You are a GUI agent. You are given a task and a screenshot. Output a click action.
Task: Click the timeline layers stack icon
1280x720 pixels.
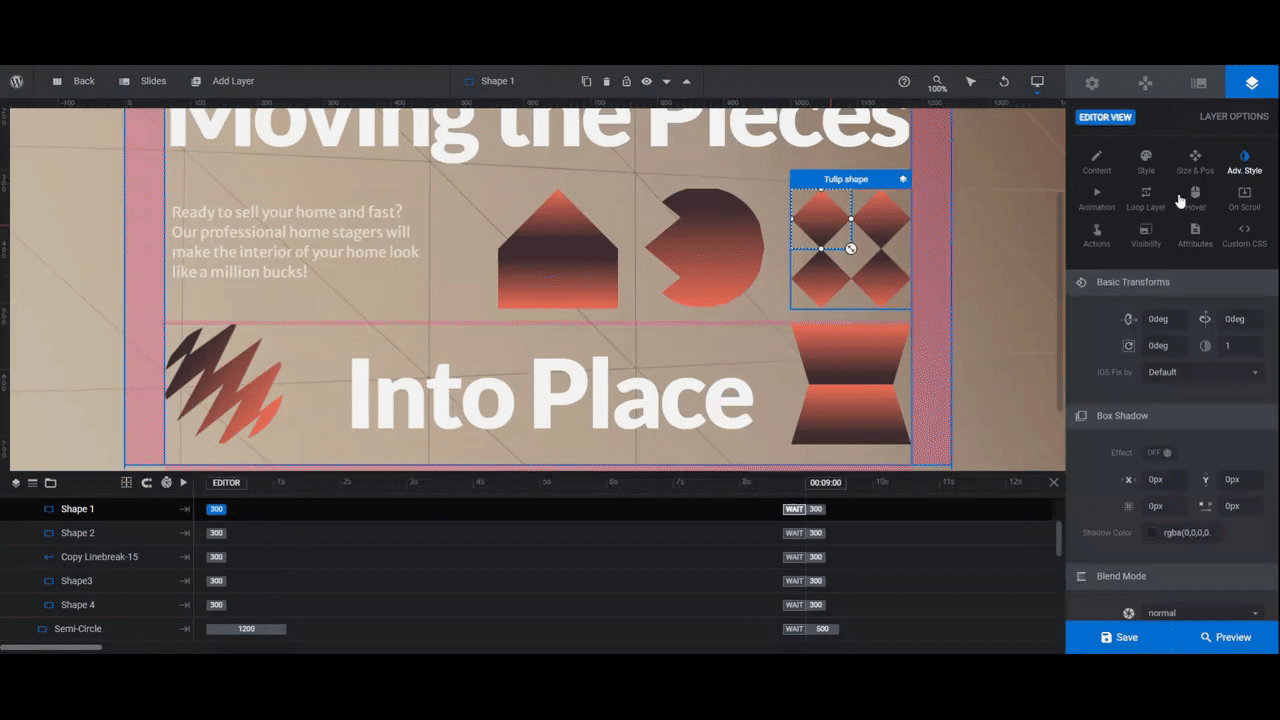(16, 483)
